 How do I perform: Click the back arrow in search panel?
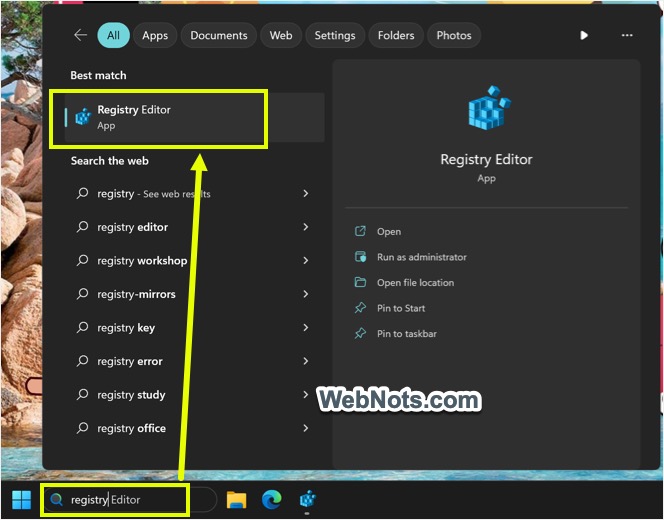(x=80, y=35)
